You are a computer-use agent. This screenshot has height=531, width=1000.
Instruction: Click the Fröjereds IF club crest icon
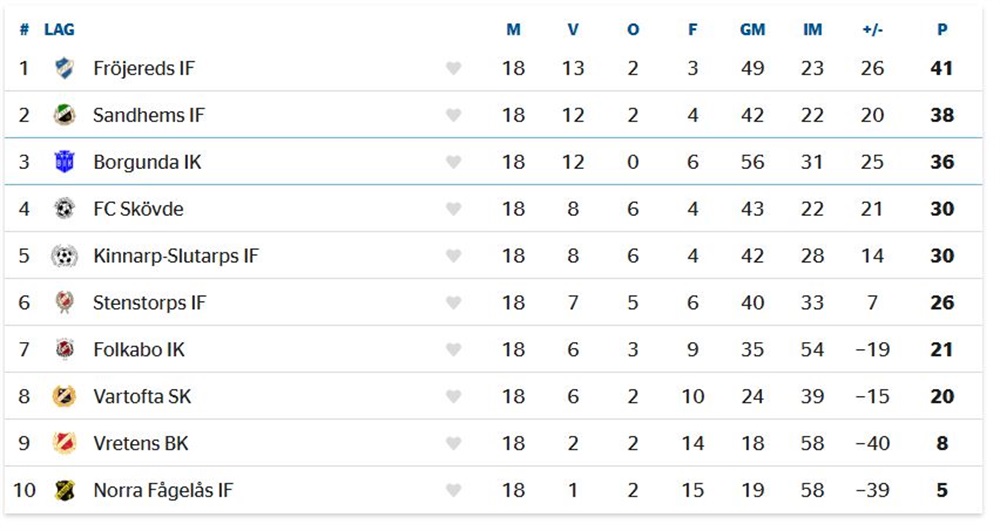pos(64,69)
